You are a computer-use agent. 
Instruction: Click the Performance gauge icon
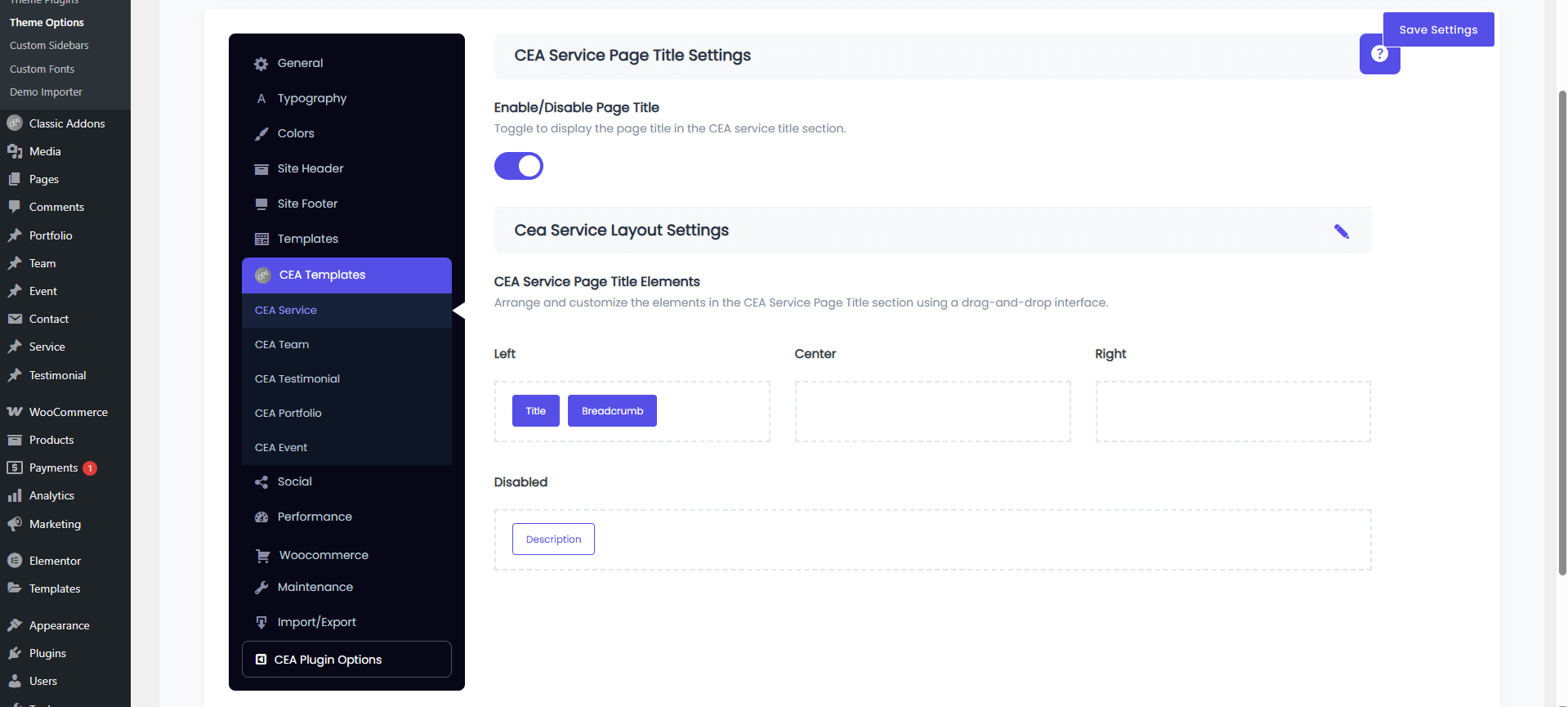point(261,517)
